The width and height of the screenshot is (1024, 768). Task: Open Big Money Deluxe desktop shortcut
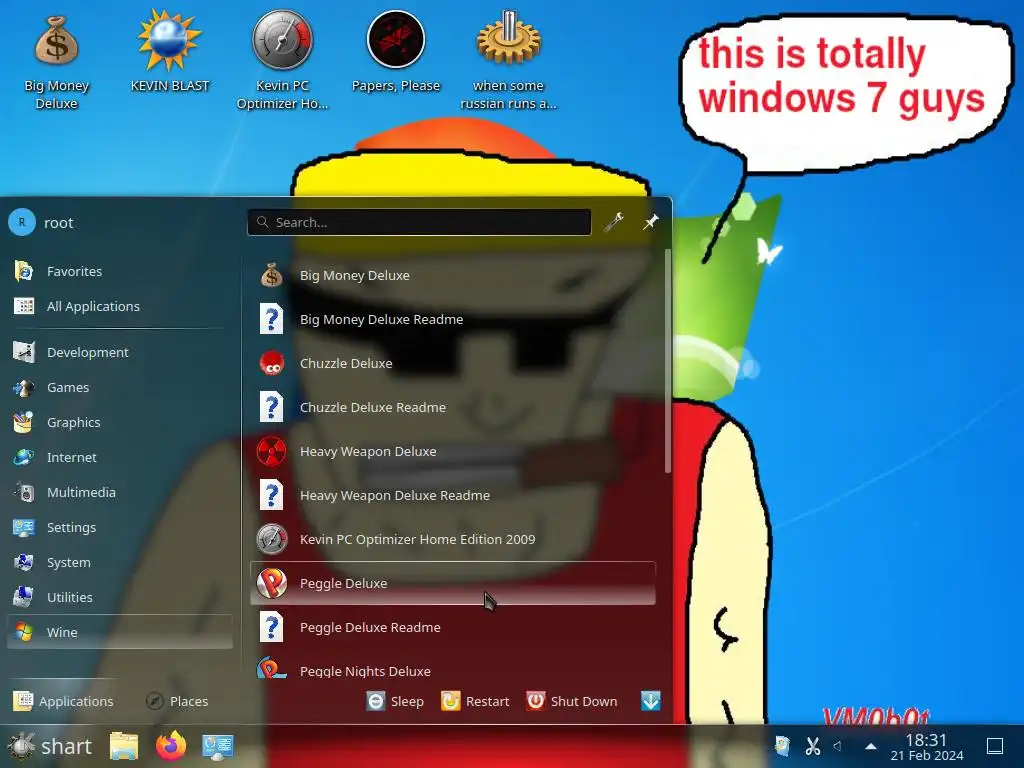point(56,62)
